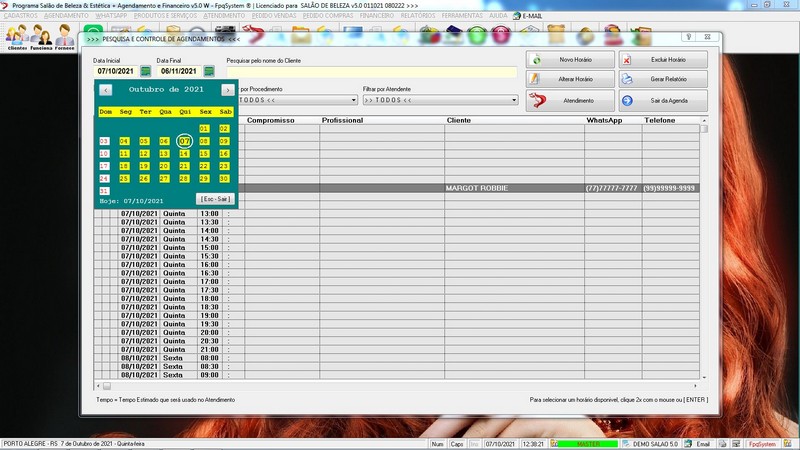
Task: Select day 01 in the calendar
Action: (204, 129)
